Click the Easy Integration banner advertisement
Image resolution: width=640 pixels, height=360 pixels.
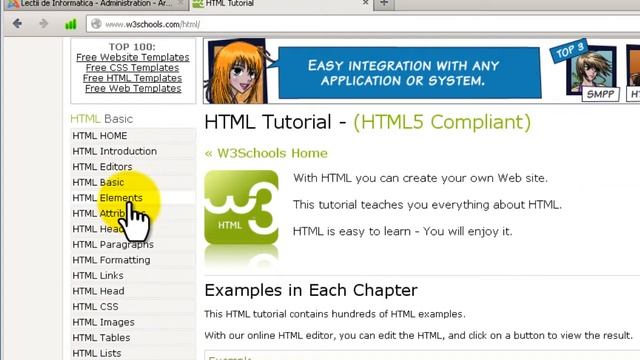coord(410,73)
